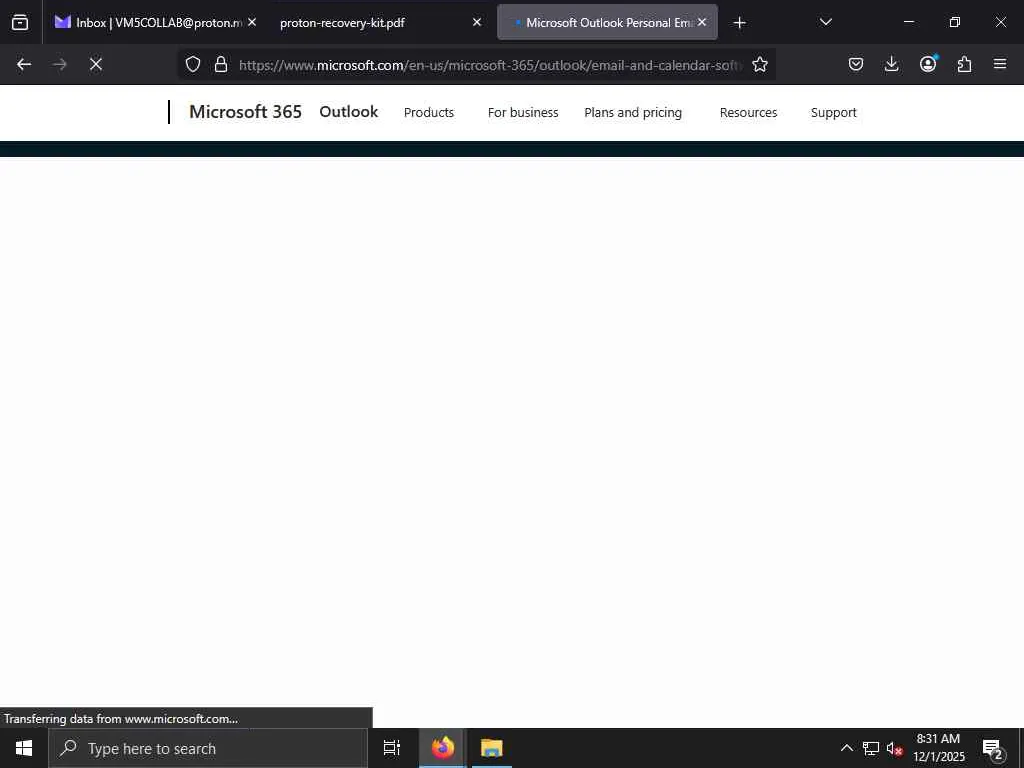Open taskbar clock and calendar
The image size is (1024, 768).
[x=938, y=748]
